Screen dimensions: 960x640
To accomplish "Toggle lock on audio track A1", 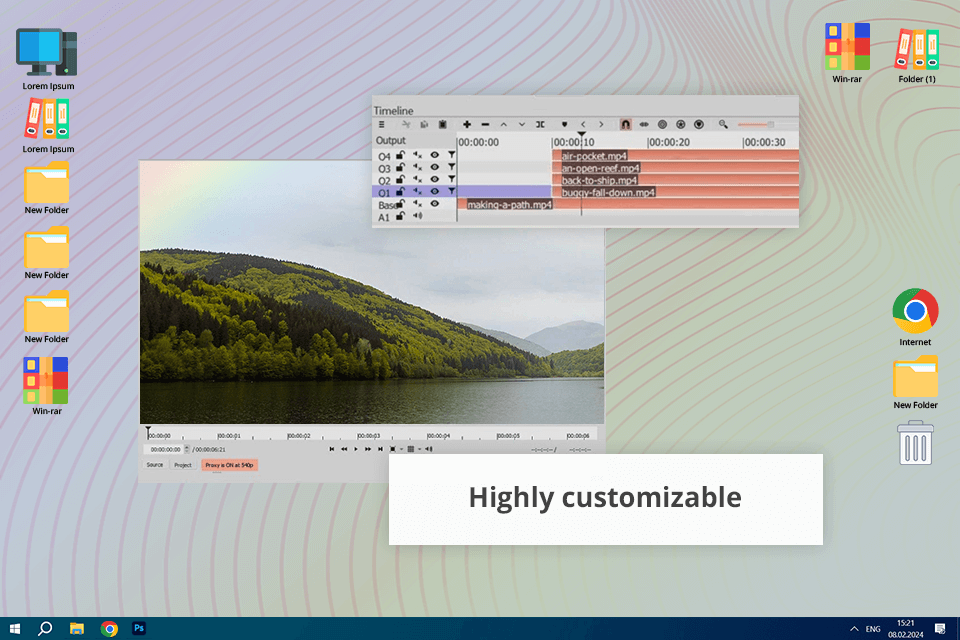I will pos(400,216).
